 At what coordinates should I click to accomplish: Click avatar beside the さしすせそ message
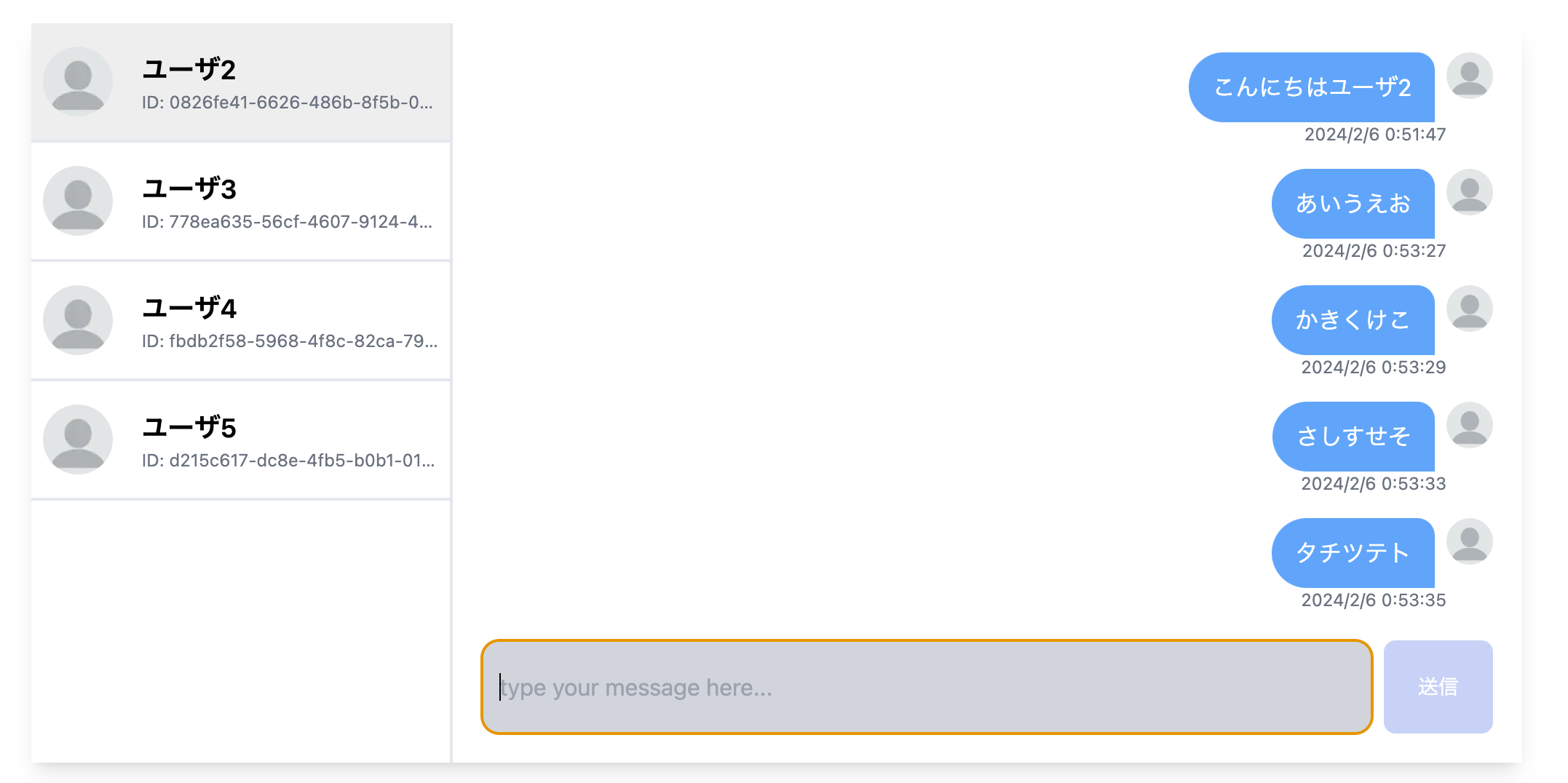point(1469,425)
